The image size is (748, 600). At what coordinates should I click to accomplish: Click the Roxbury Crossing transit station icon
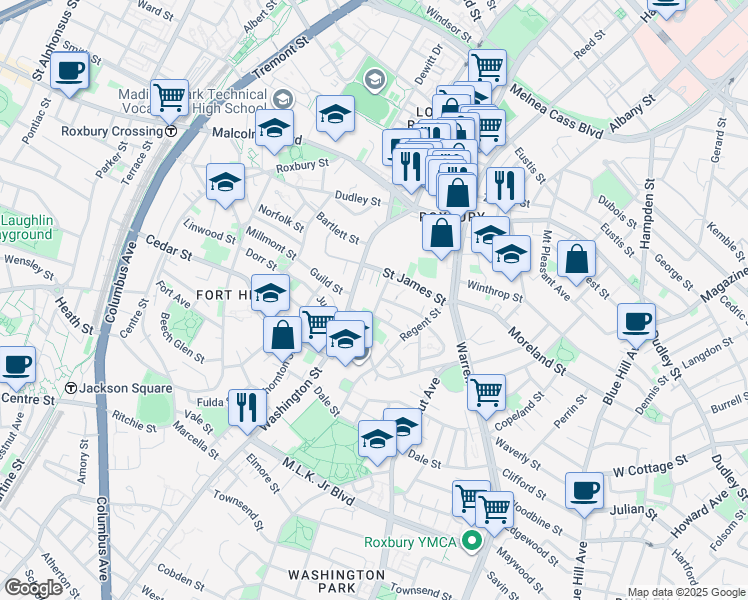point(172,131)
